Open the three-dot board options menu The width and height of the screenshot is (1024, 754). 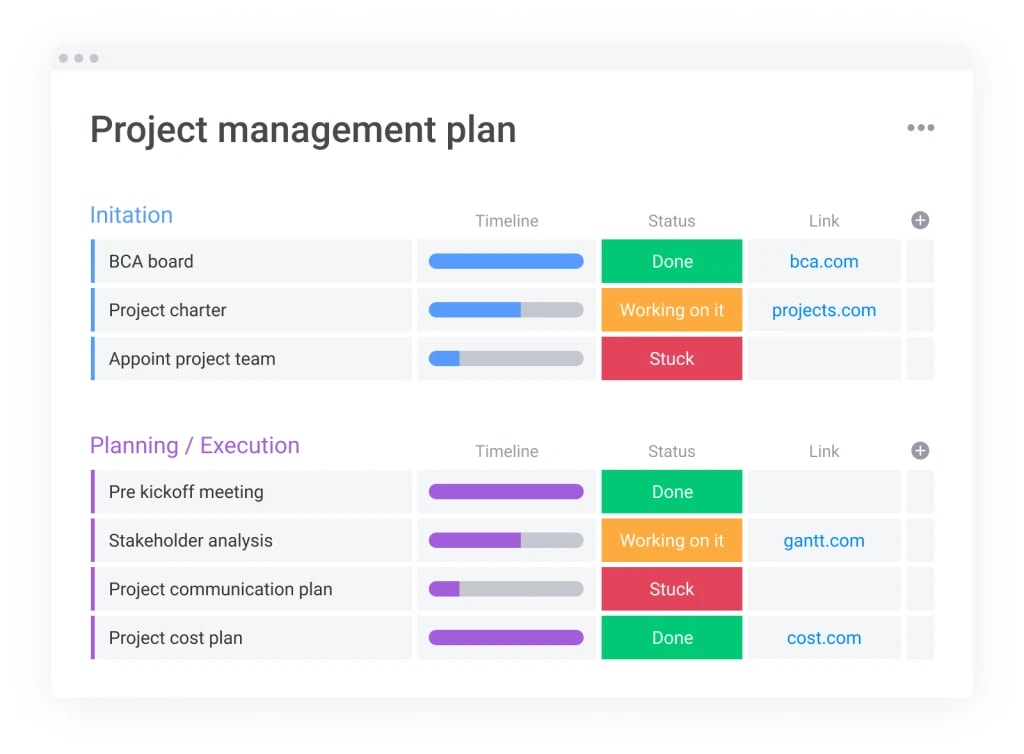920,128
